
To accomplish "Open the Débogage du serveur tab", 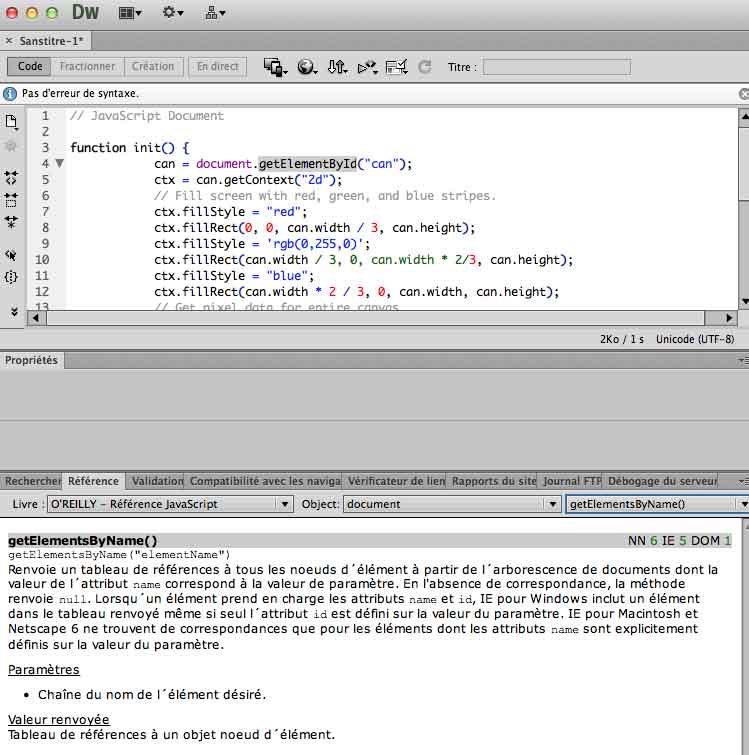I will pyautogui.click(x=662, y=481).
